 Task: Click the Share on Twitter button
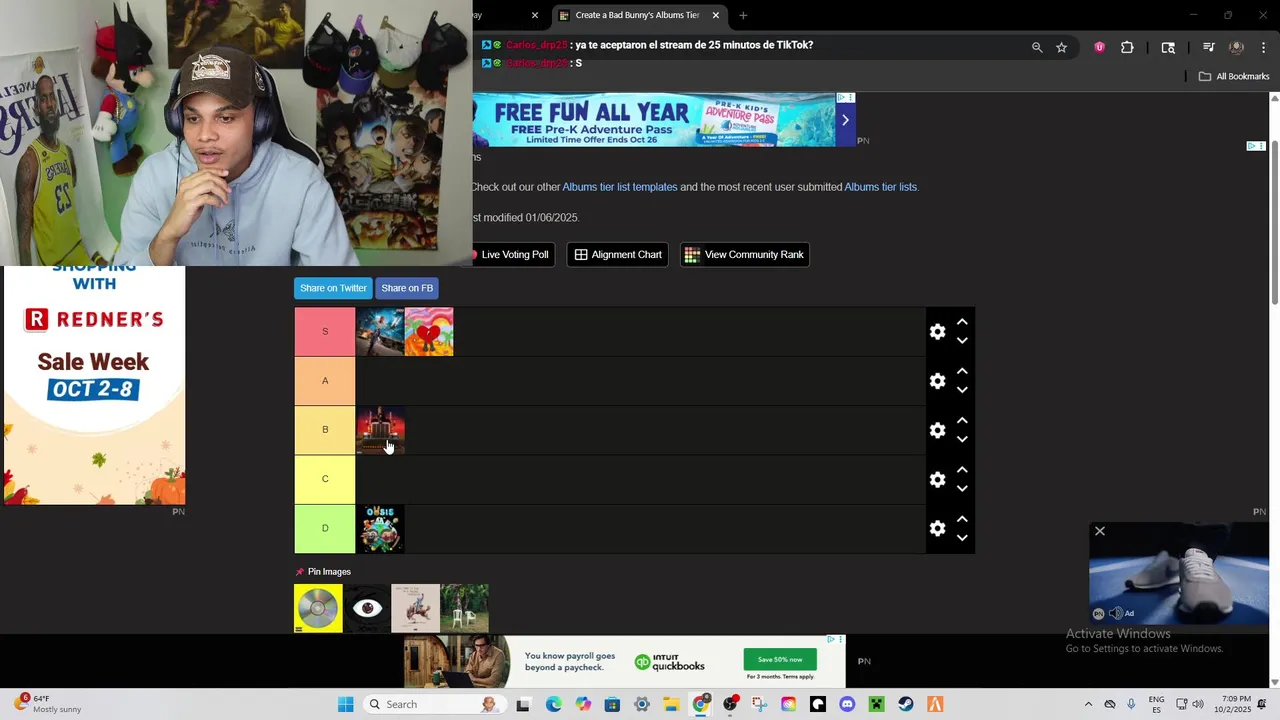coord(333,288)
